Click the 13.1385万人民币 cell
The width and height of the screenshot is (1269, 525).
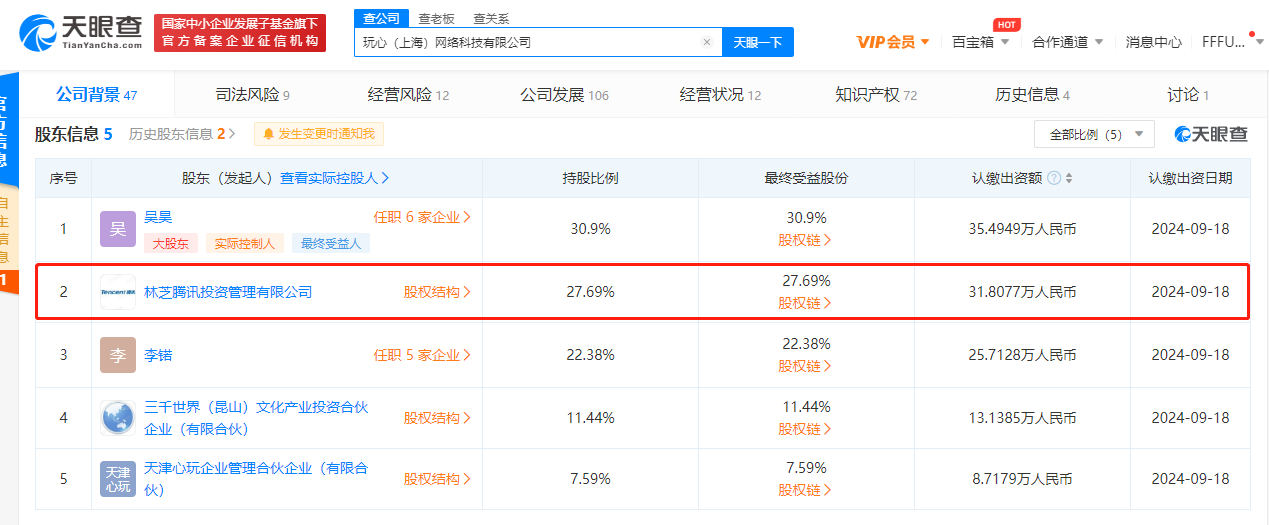tap(1022, 418)
